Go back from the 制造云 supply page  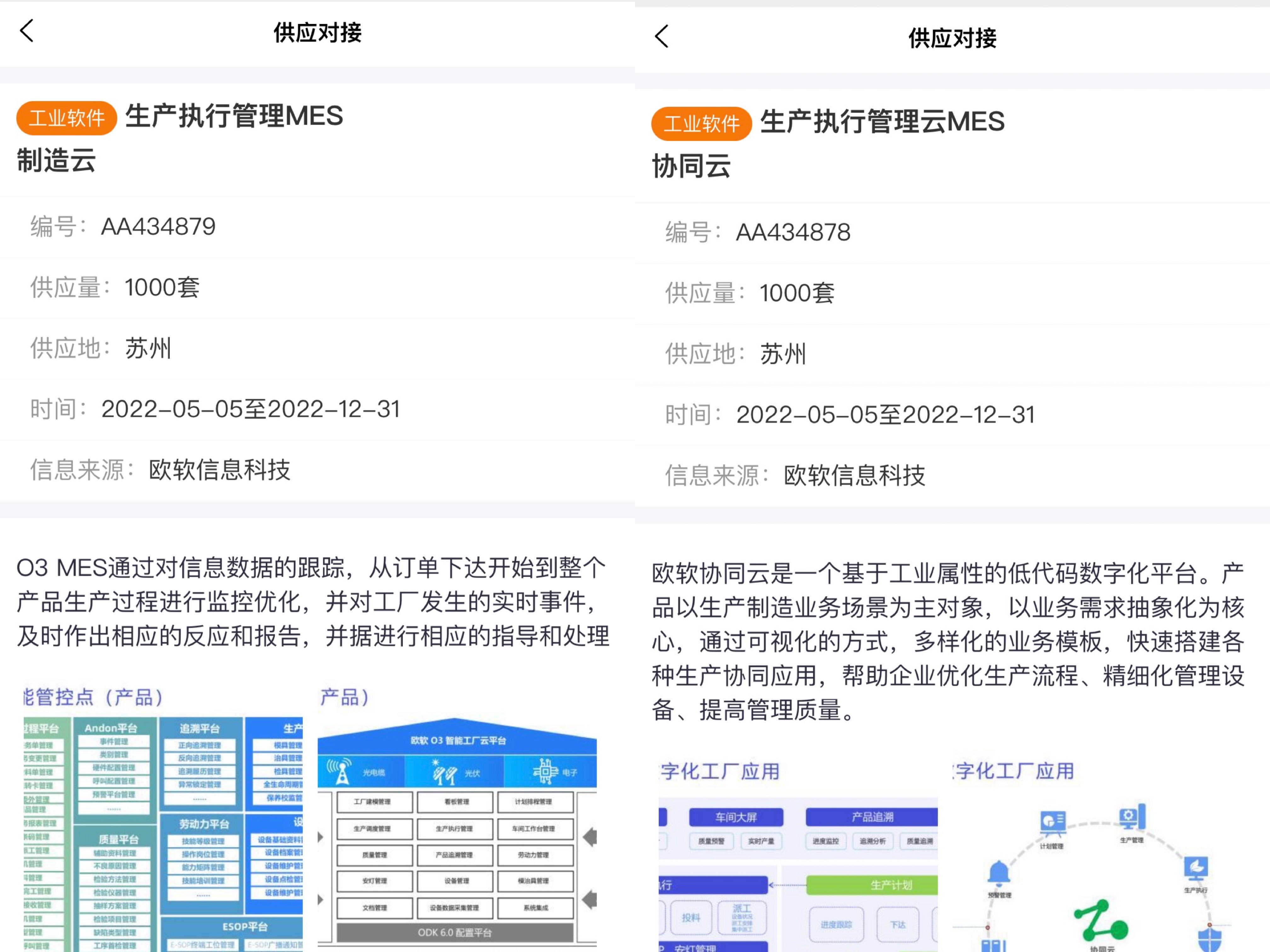pyautogui.click(x=26, y=31)
